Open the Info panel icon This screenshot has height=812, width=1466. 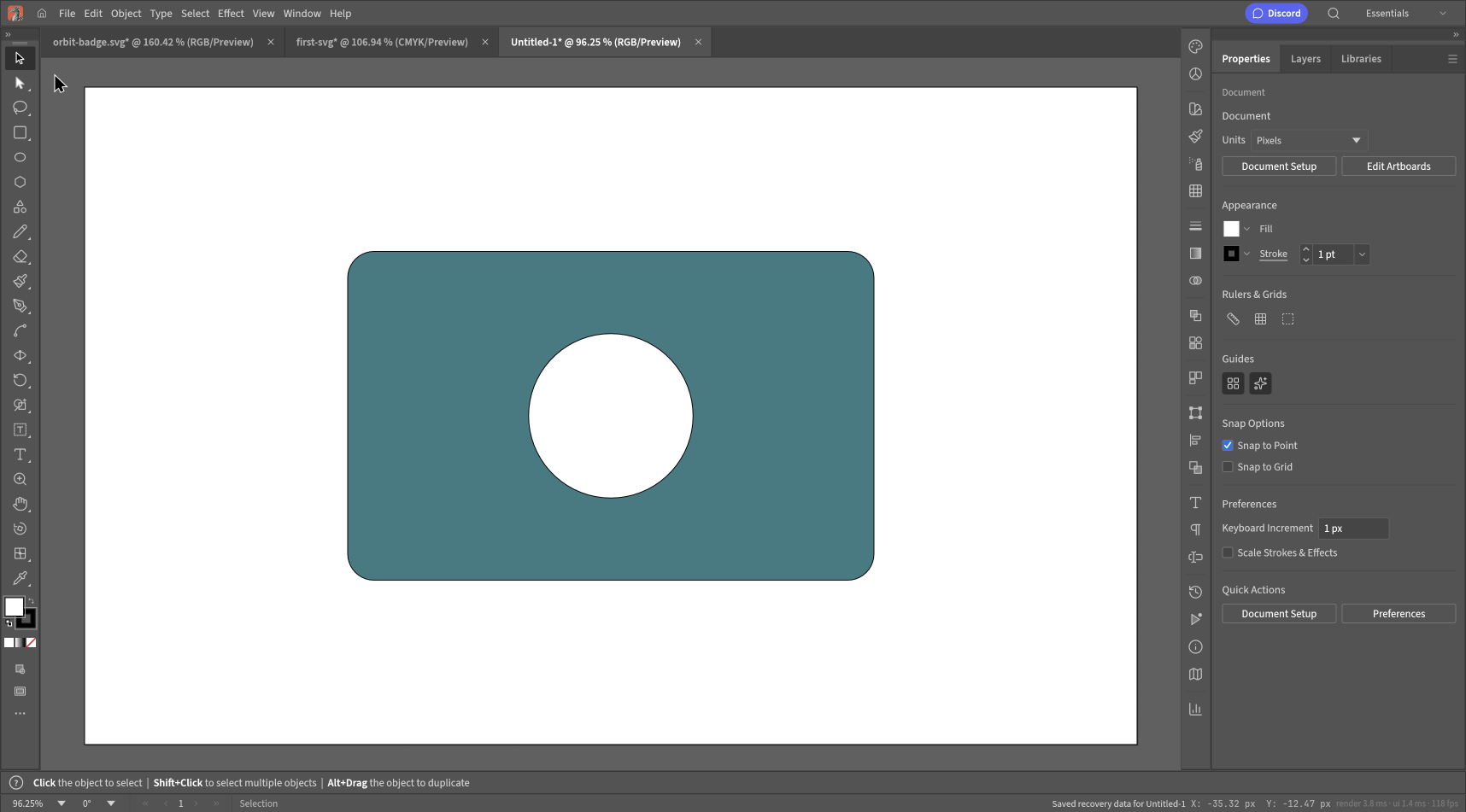[x=1195, y=646]
